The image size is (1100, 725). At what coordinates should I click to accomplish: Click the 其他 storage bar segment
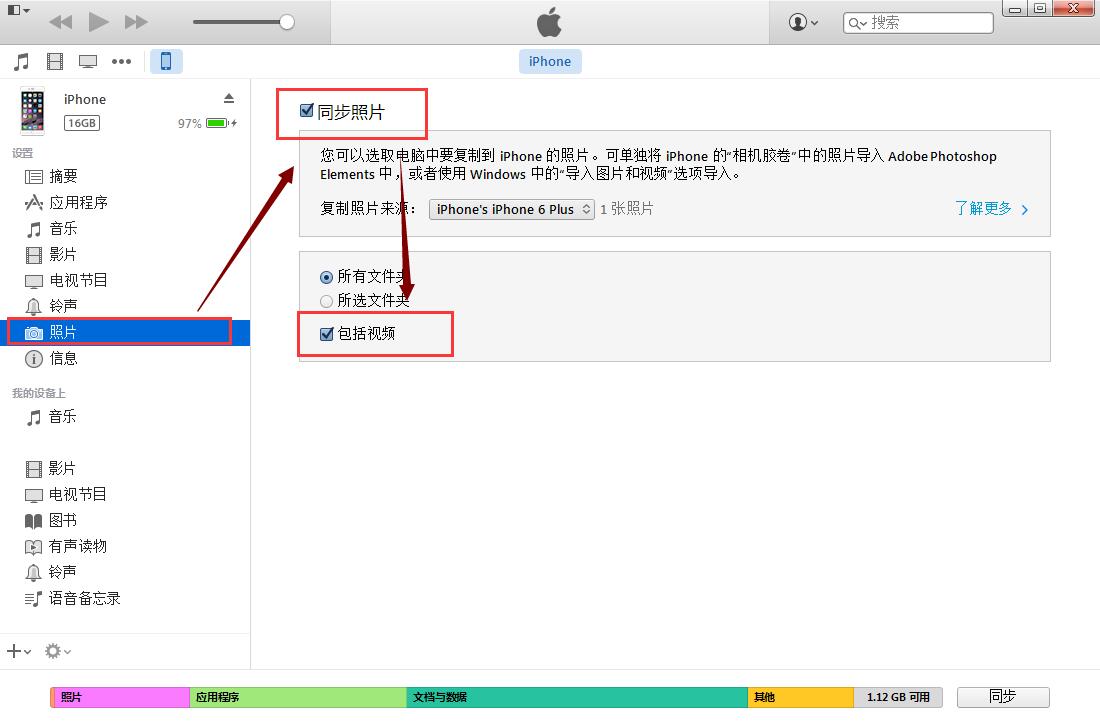801,697
